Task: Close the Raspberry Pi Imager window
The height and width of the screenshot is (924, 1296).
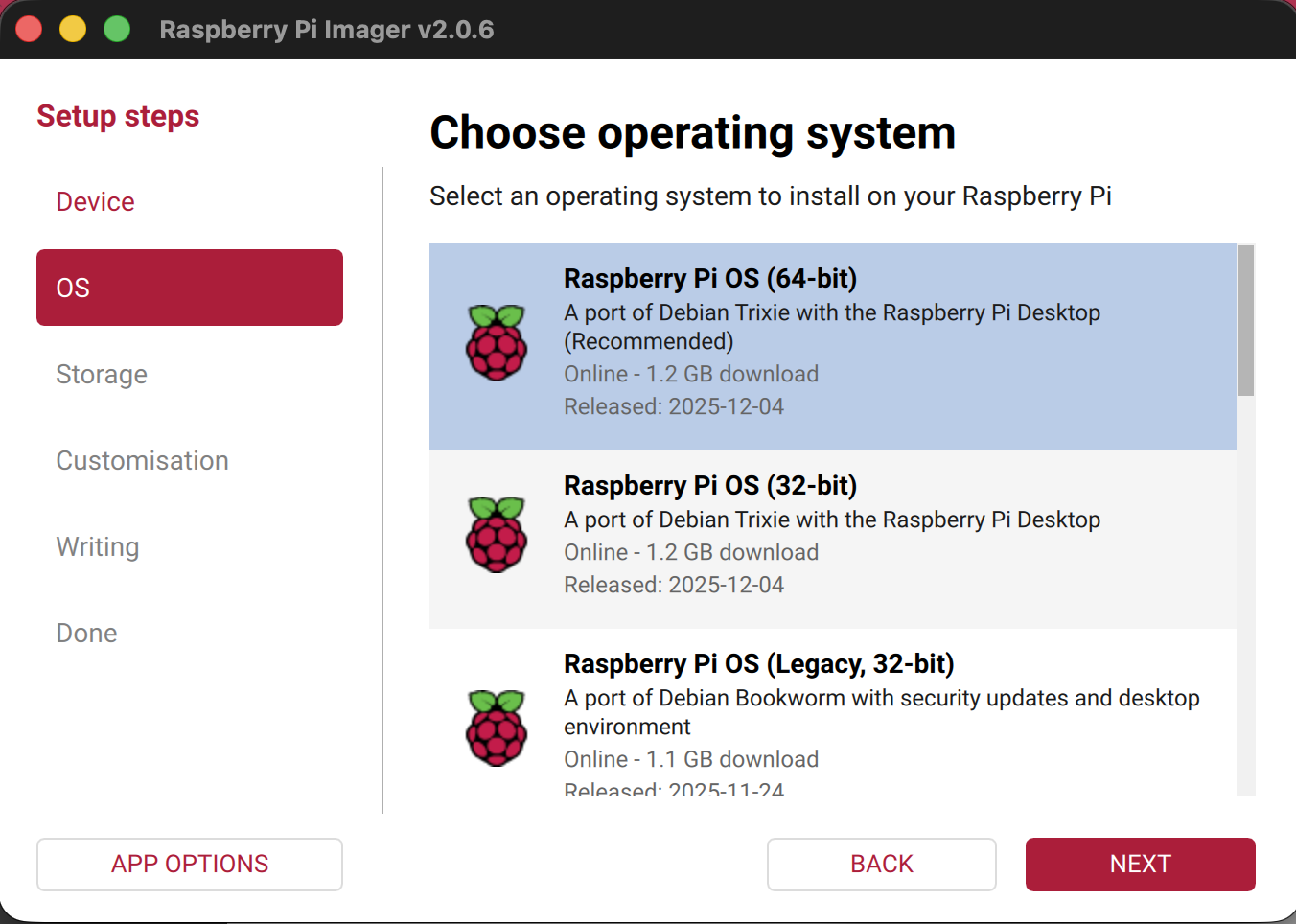Action: (29, 29)
